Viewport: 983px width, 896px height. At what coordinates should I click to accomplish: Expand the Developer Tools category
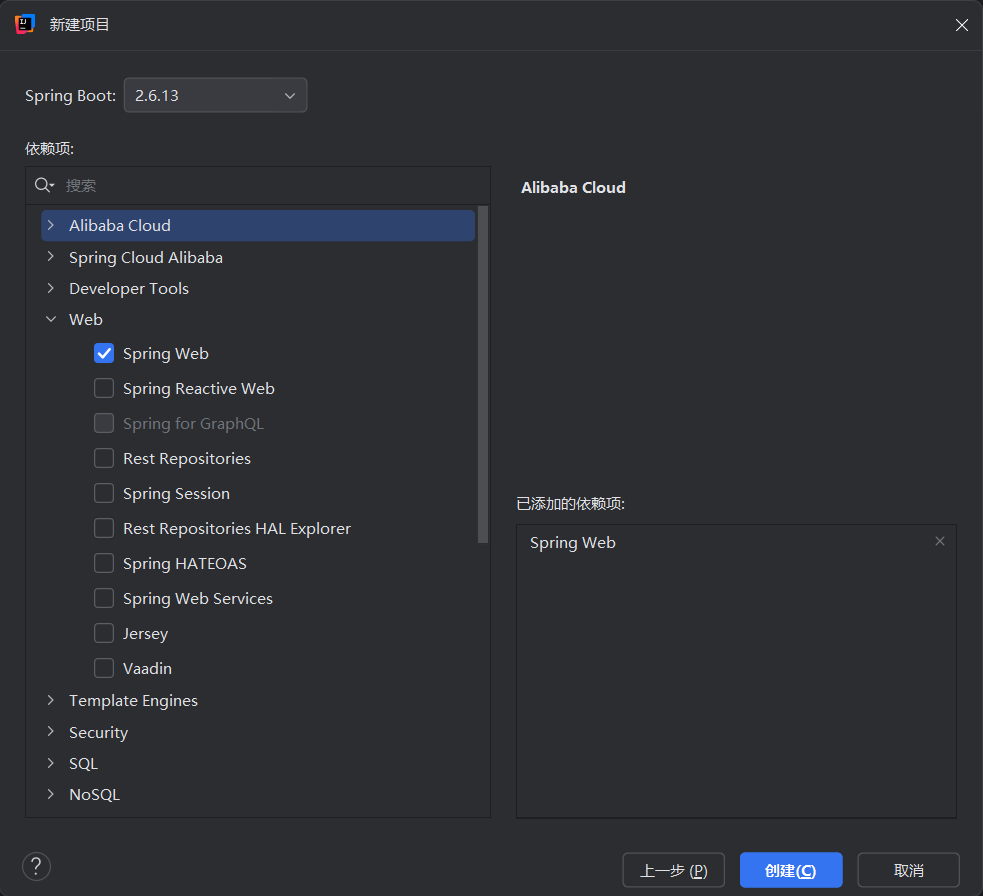[x=51, y=288]
